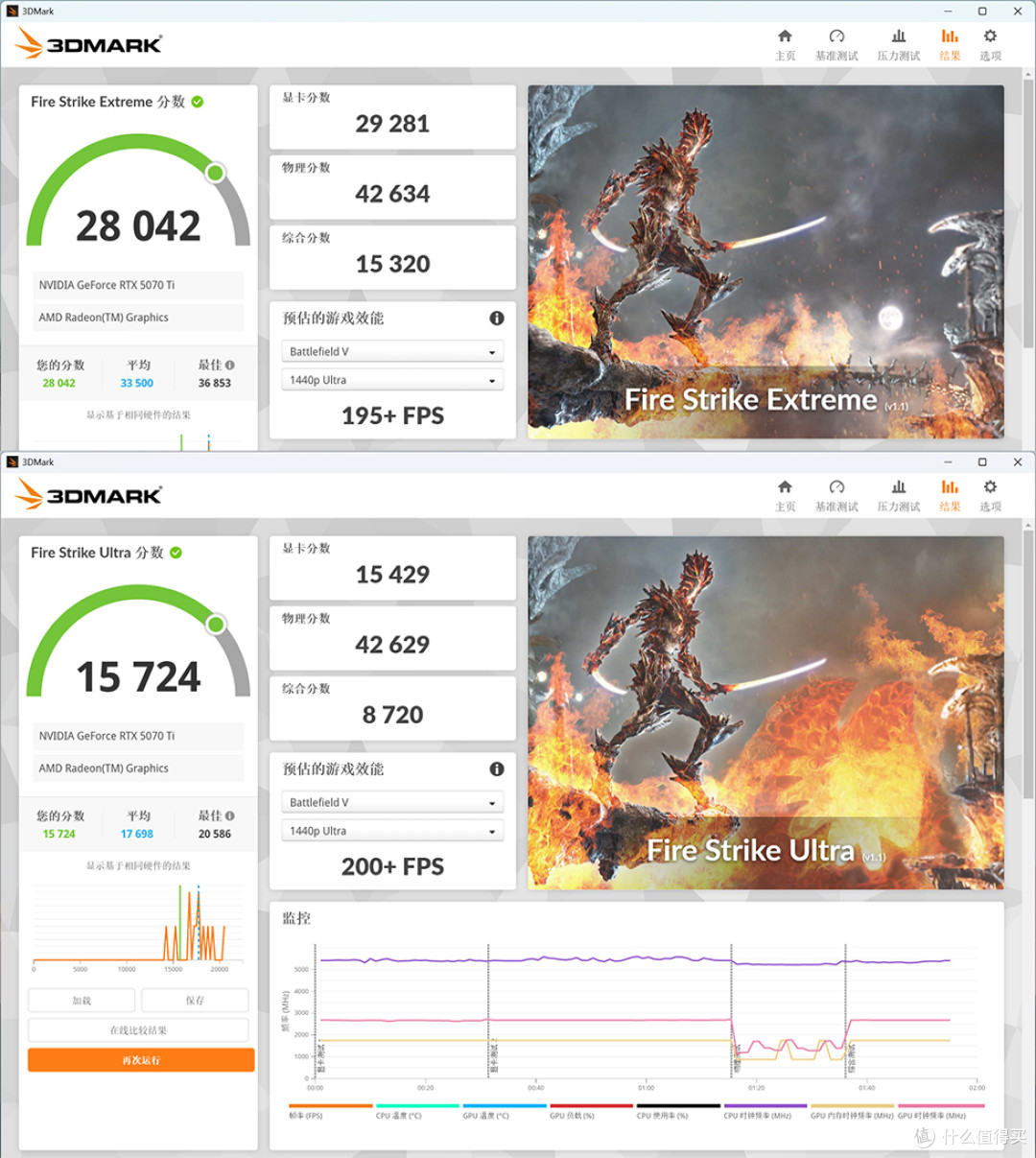Click the 综合分数 8 720 score card

pos(392,708)
